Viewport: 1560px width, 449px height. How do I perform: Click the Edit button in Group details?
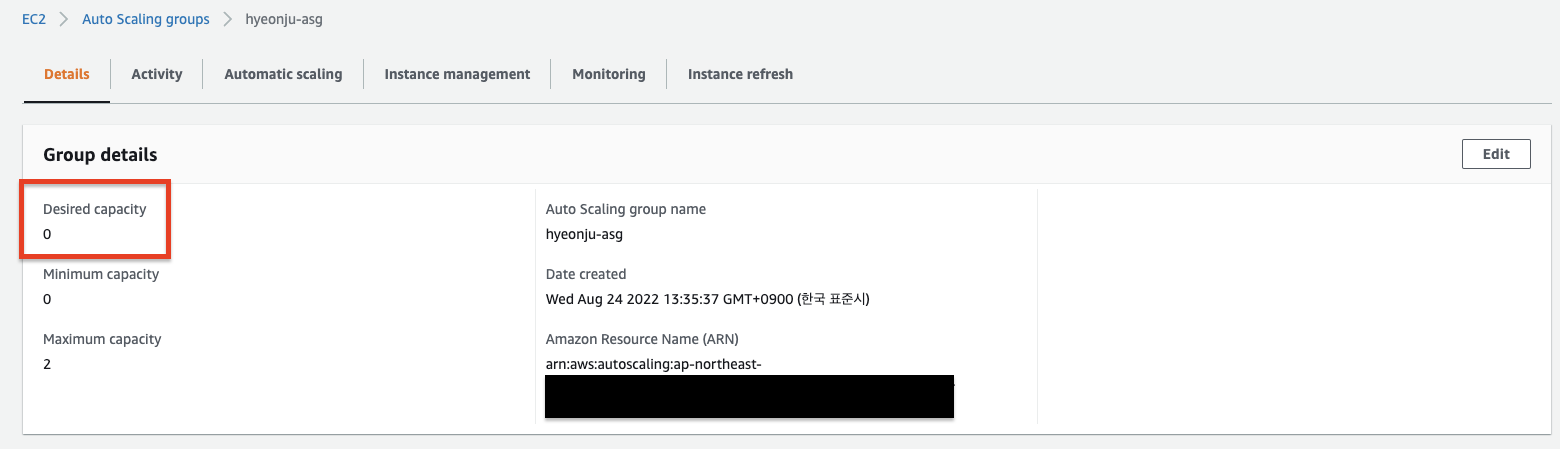[x=1496, y=154]
